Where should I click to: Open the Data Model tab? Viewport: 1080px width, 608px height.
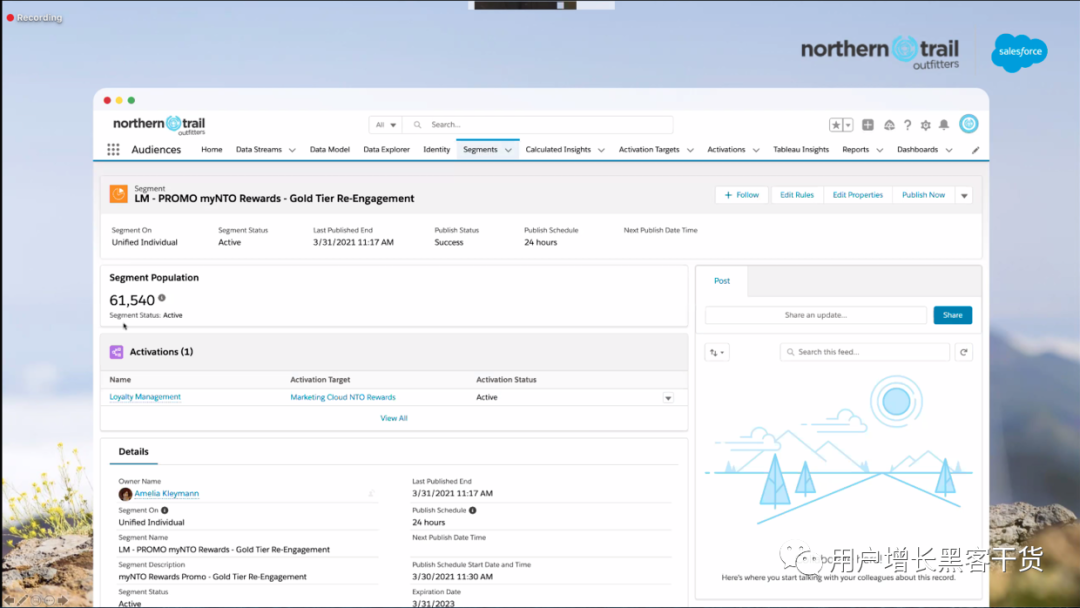coord(329,149)
